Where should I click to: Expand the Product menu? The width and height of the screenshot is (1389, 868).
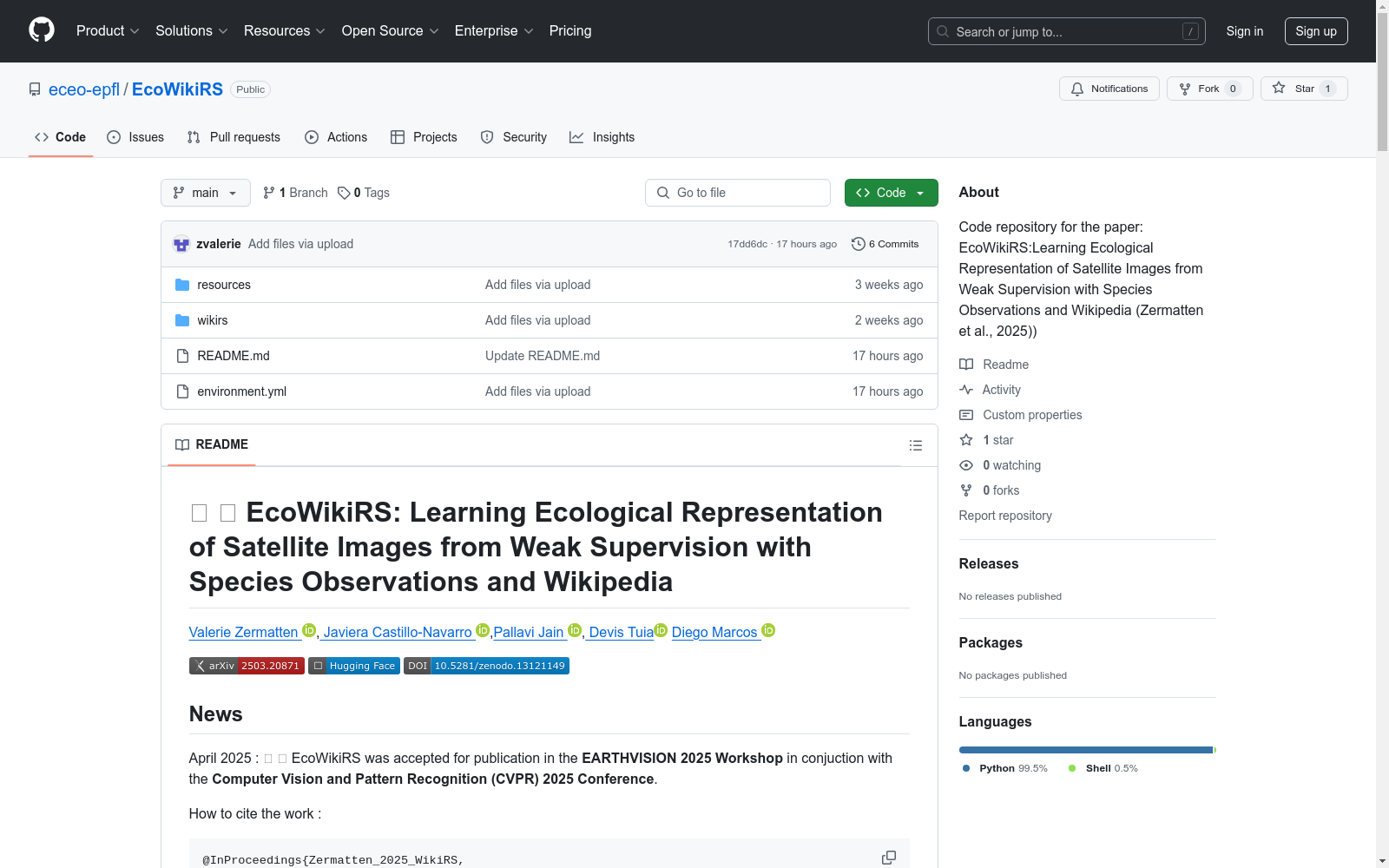(x=108, y=31)
